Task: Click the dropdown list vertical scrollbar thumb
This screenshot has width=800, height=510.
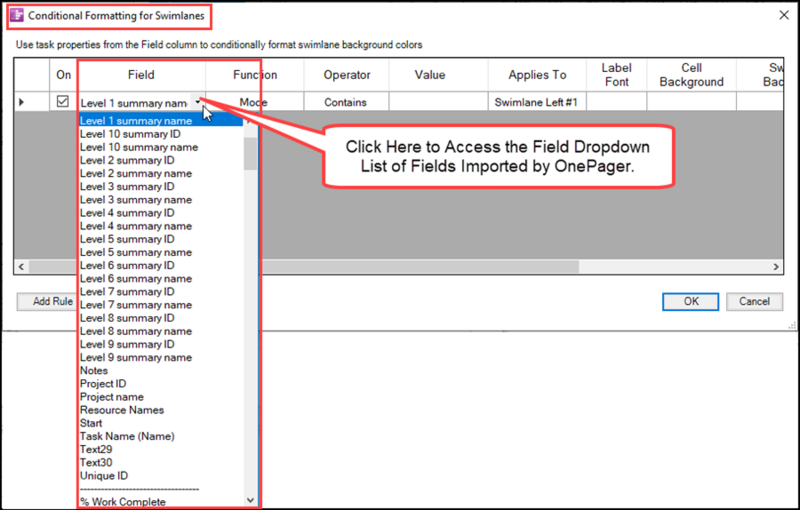Action: tap(251, 154)
